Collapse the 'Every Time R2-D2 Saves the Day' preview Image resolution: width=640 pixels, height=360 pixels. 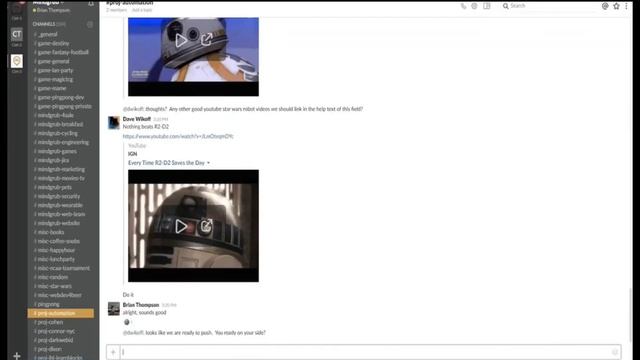pyautogui.click(x=208, y=163)
